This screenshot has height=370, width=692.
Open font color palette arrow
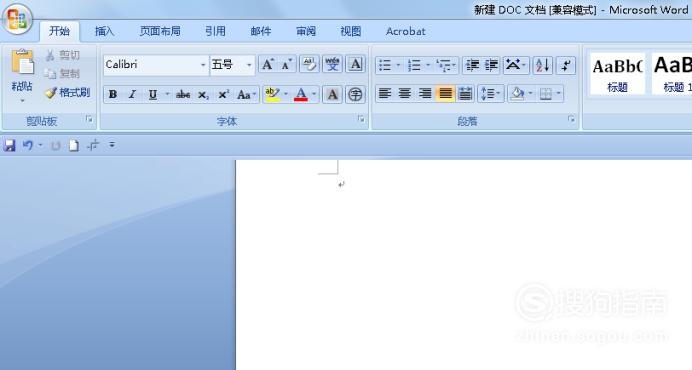click(314, 94)
